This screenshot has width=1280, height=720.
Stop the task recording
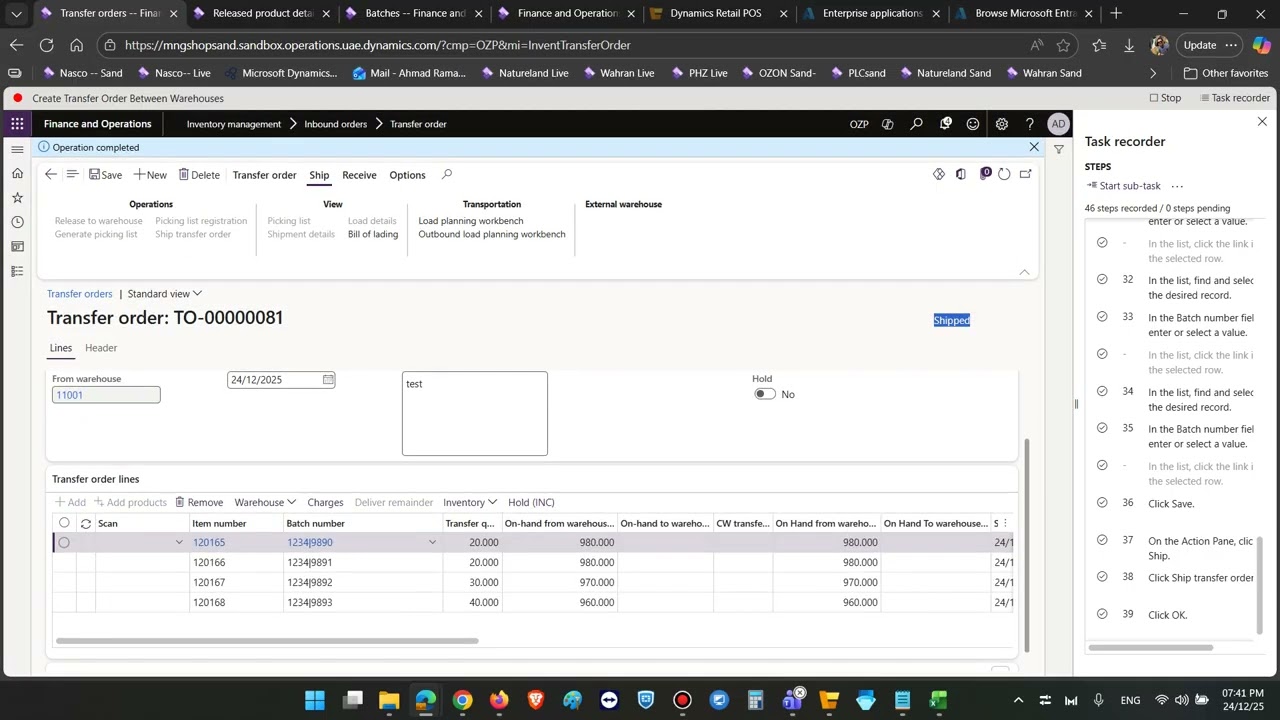click(x=1165, y=98)
